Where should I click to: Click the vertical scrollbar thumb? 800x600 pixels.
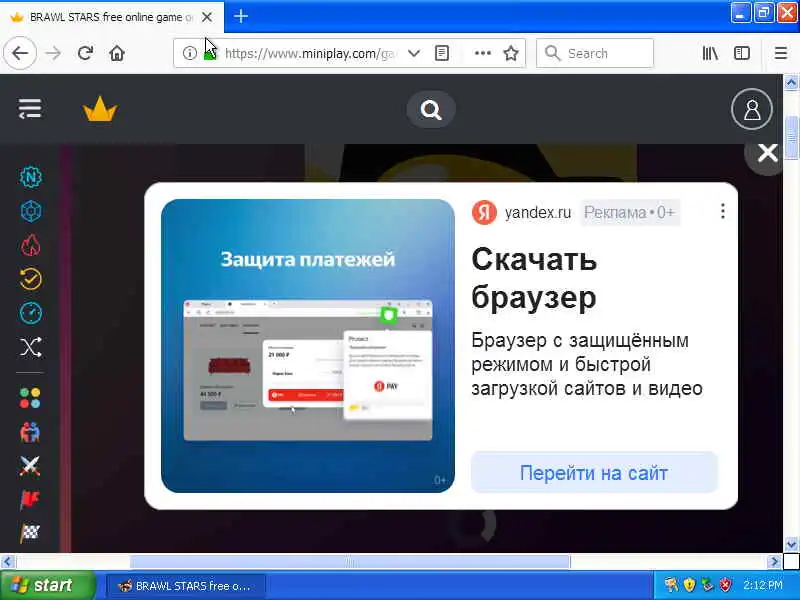coord(791,138)
